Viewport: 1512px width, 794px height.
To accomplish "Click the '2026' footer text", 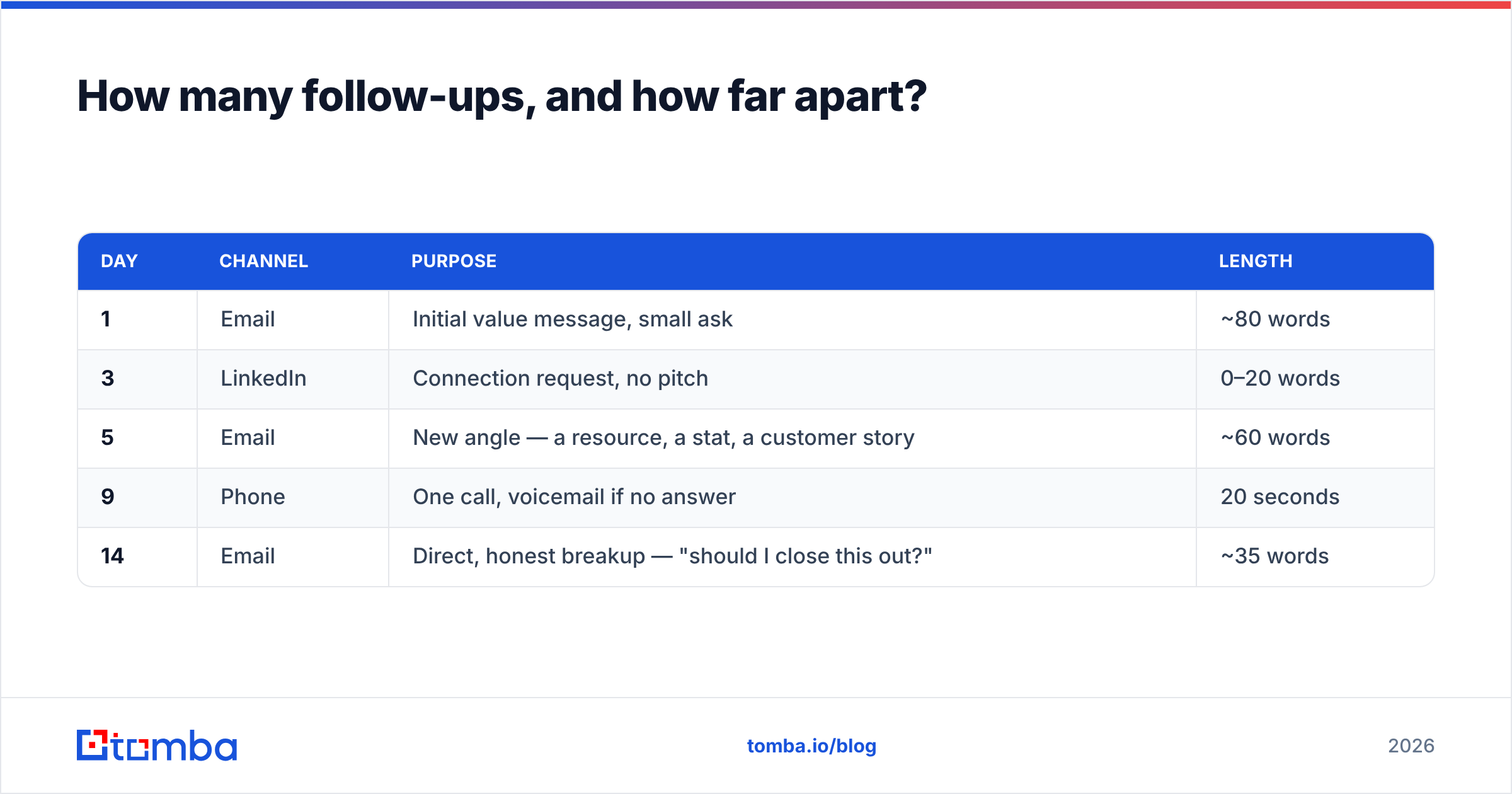I will coord(1411,746).
